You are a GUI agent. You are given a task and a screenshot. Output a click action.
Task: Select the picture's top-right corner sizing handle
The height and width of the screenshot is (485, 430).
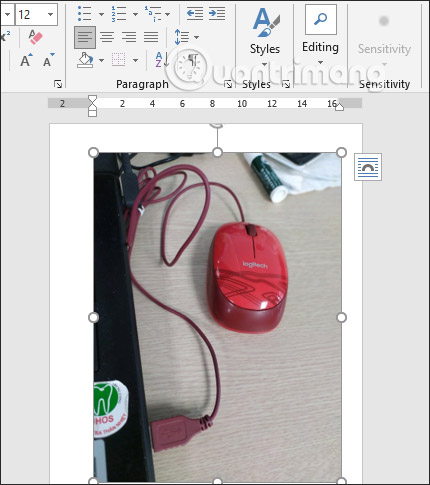coord(341,153)
